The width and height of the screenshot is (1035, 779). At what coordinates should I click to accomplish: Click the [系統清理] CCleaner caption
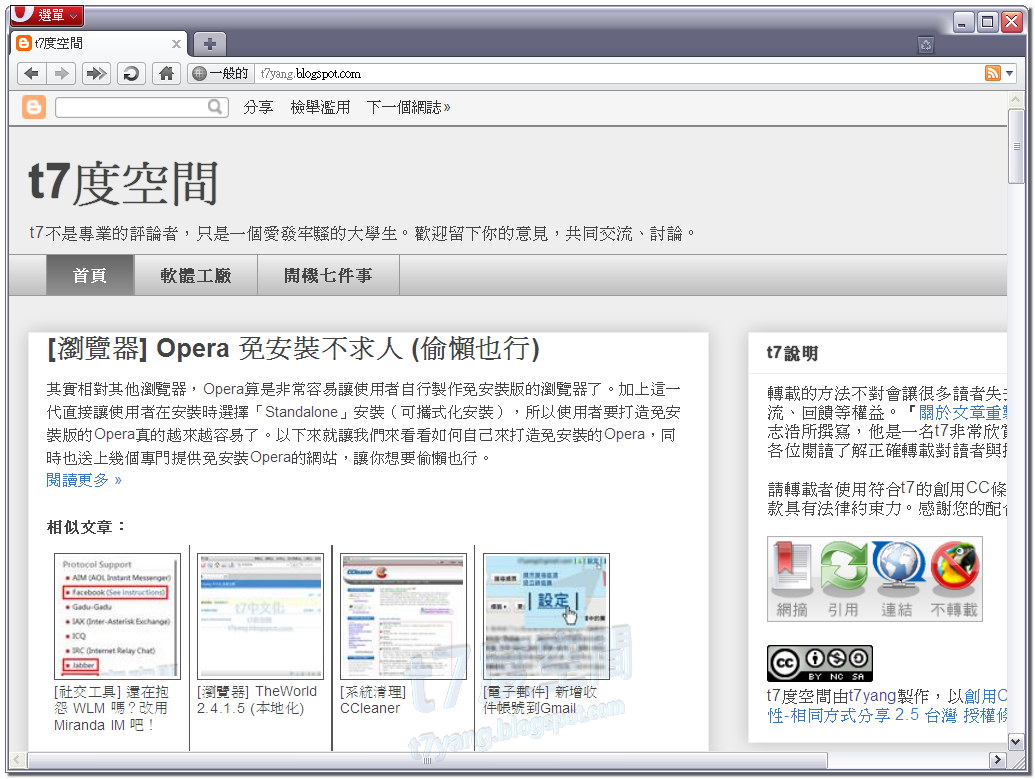pyautogui.click(x=373, y=700)
